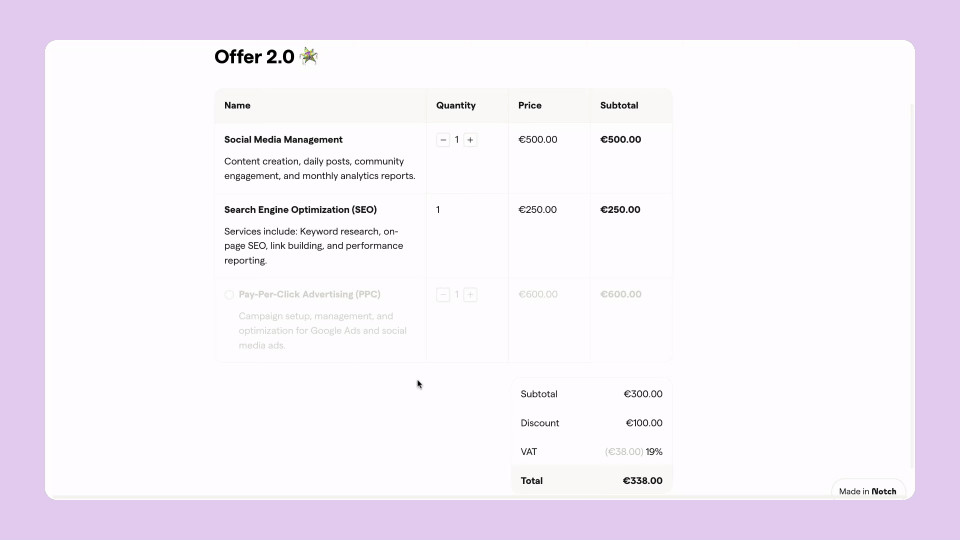The height and width of the screenshot is (540, 960).
Task: Select the Search Engine Optimization (SEO) title
Action: [301, 209]
